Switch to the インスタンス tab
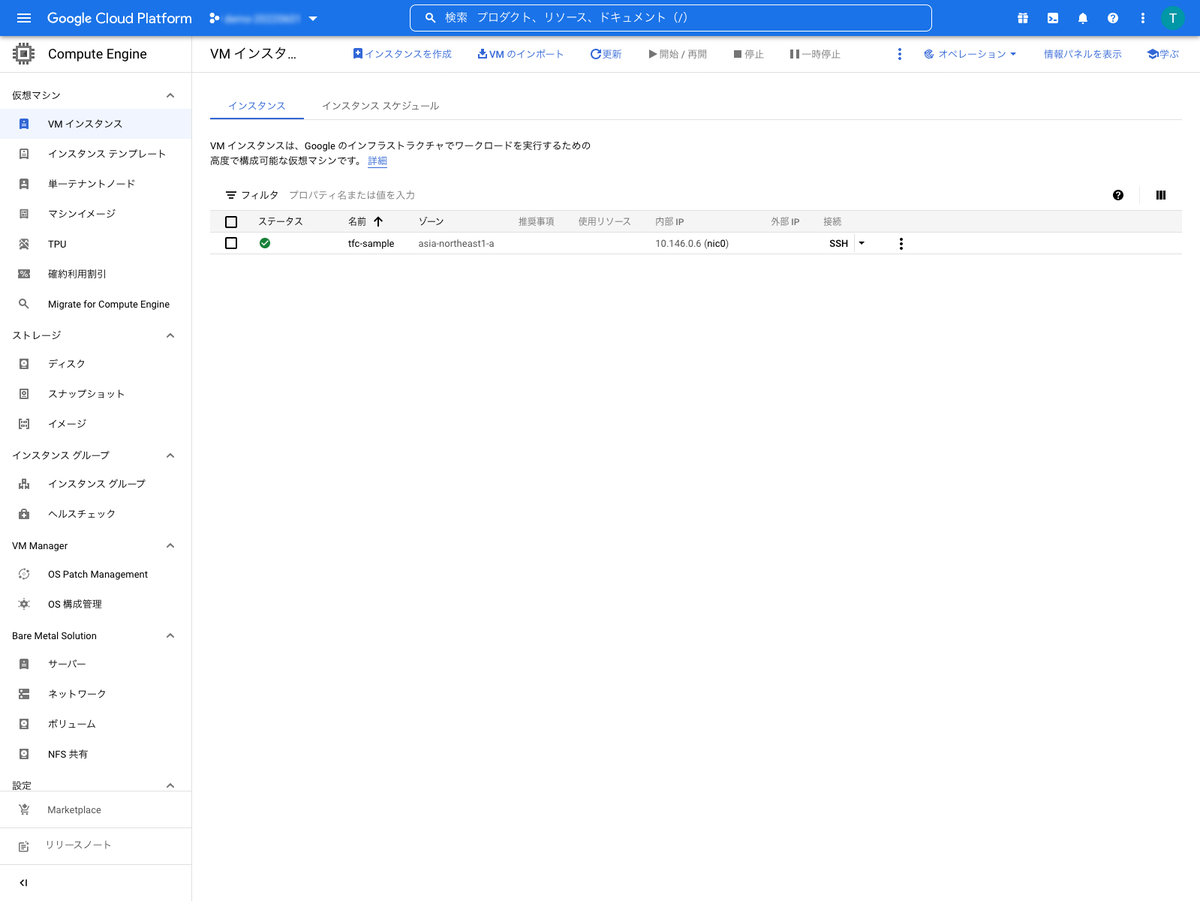1200x901 pixels. 257,106
